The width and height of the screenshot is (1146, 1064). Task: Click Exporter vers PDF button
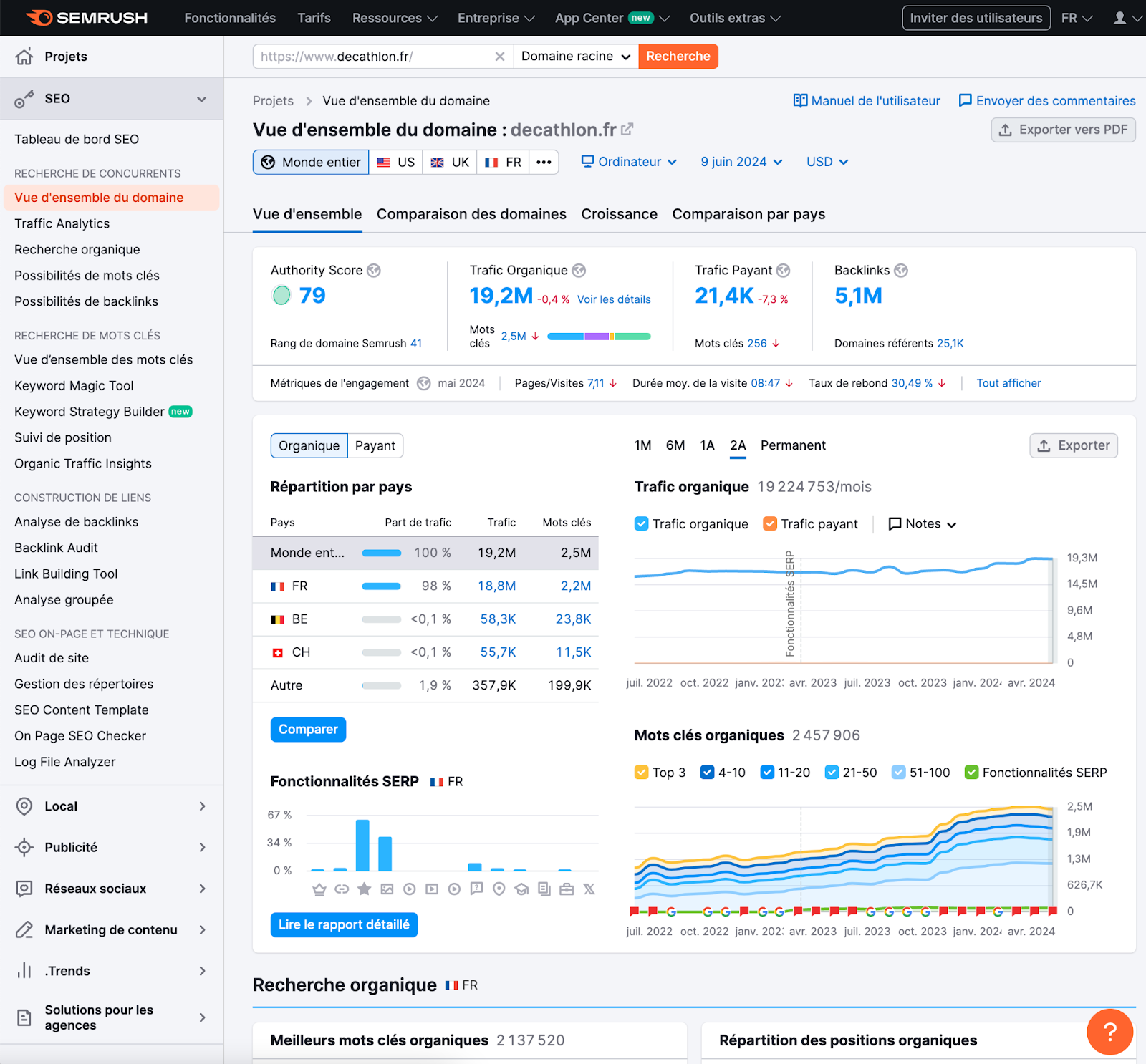[1063, 130]
